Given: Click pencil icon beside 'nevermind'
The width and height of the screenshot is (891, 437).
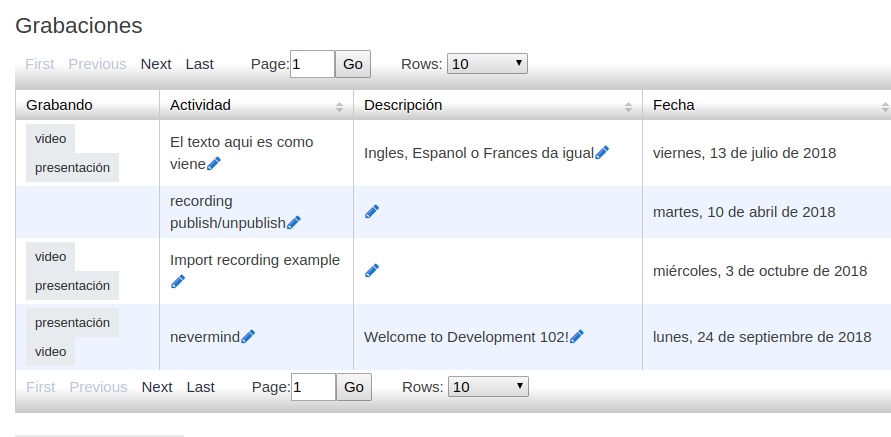Looking at the screenshot, I should click(x=248, y=337).
